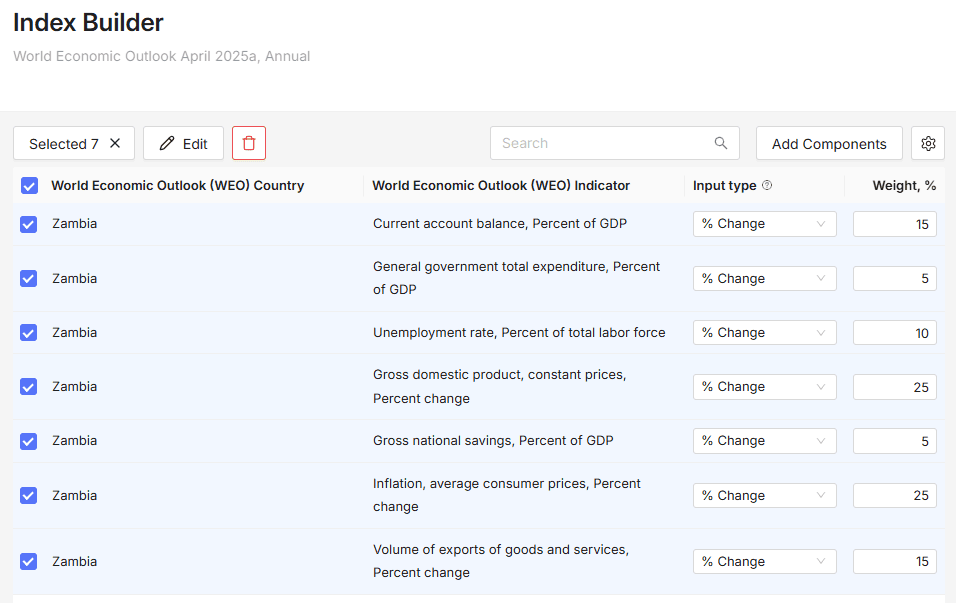The height and width of the screenshot is (603, 956).
Task: Clear selection with the X icon
Action: pos(115,143)
